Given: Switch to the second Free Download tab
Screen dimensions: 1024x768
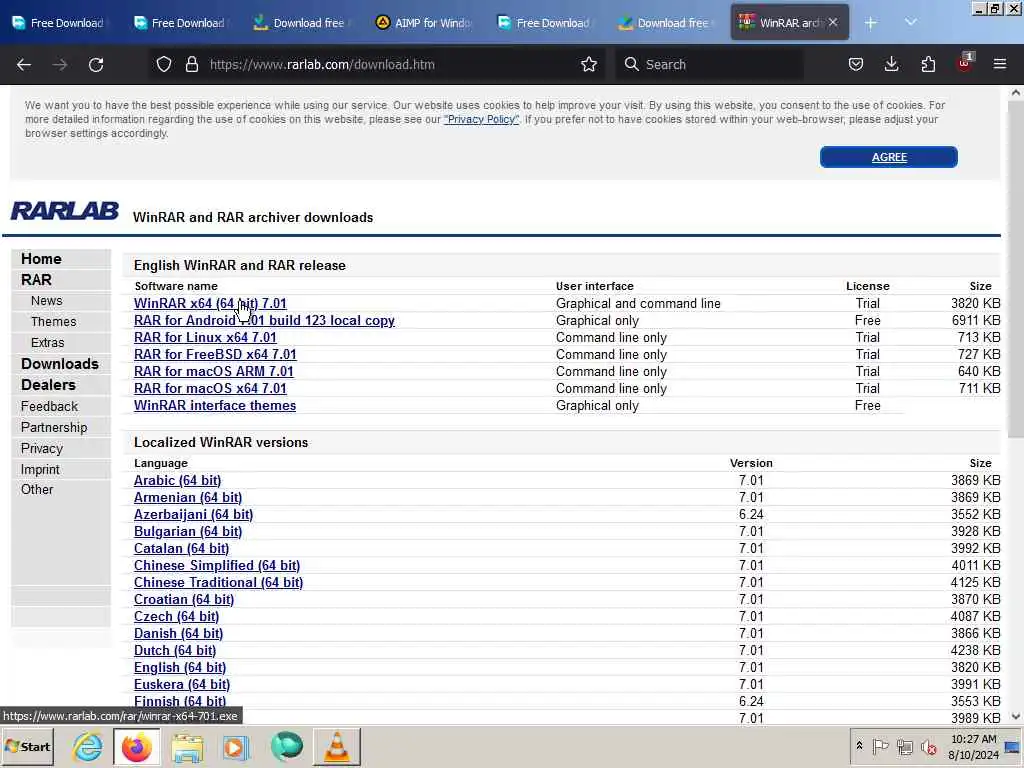Looking at the screenshot, I should [x=178, y=23].
